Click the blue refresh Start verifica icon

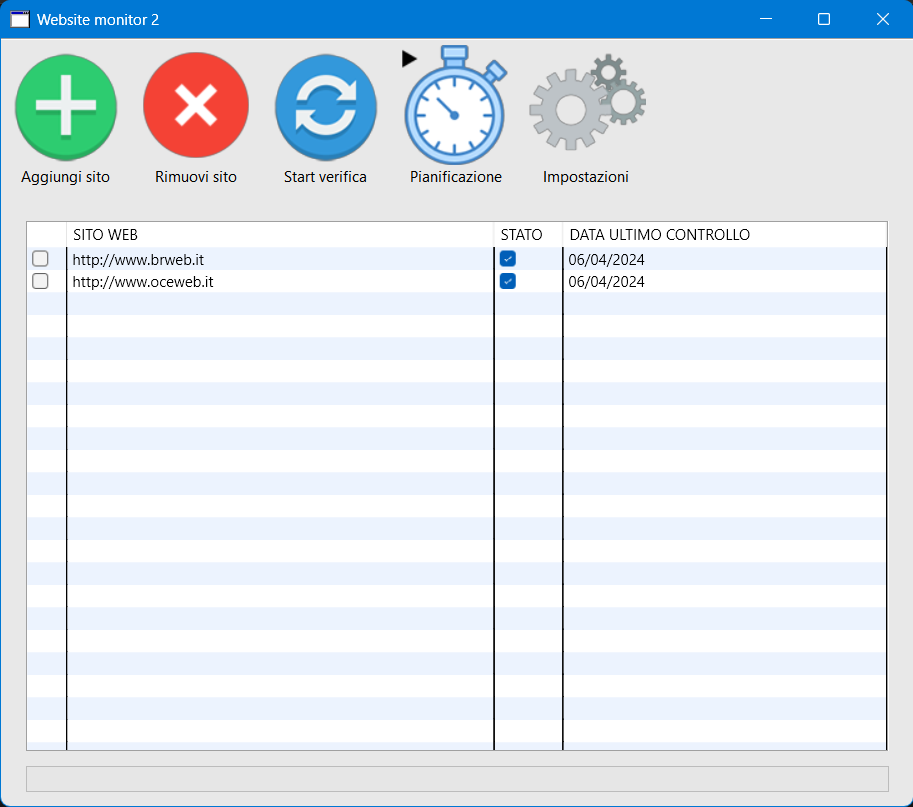(326, 107)
